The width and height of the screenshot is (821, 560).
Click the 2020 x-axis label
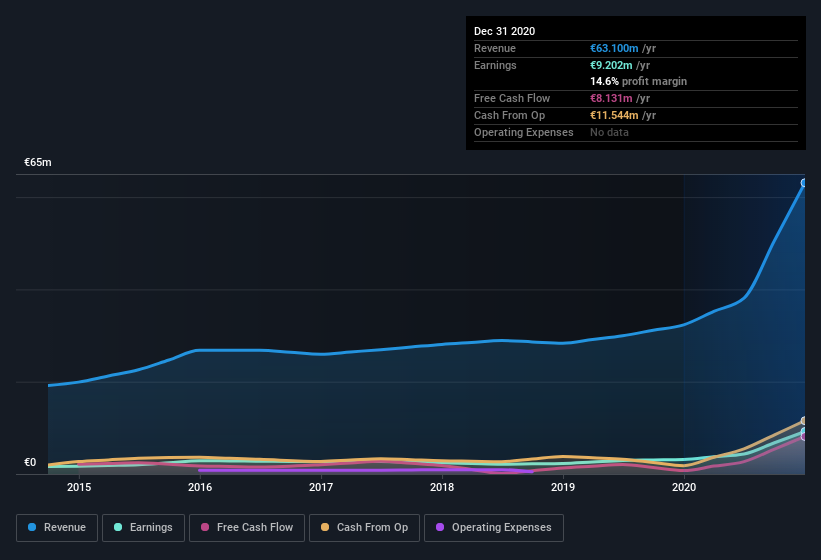[x=684, y=487]
